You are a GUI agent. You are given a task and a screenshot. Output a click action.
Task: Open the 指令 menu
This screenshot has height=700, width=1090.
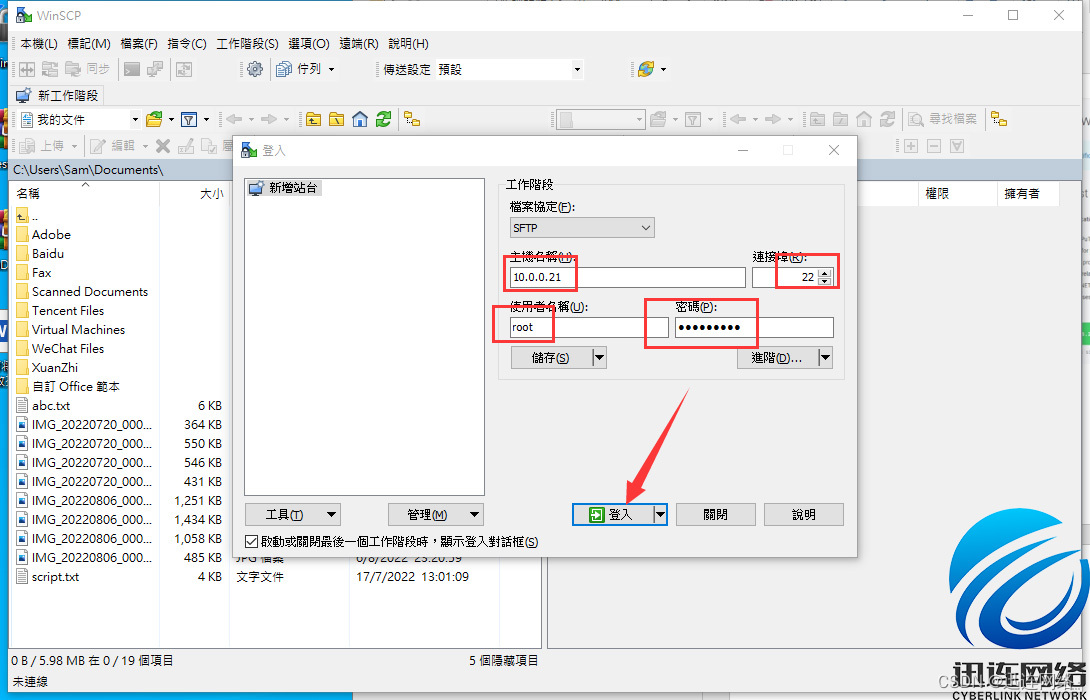(x=187, y=44)
